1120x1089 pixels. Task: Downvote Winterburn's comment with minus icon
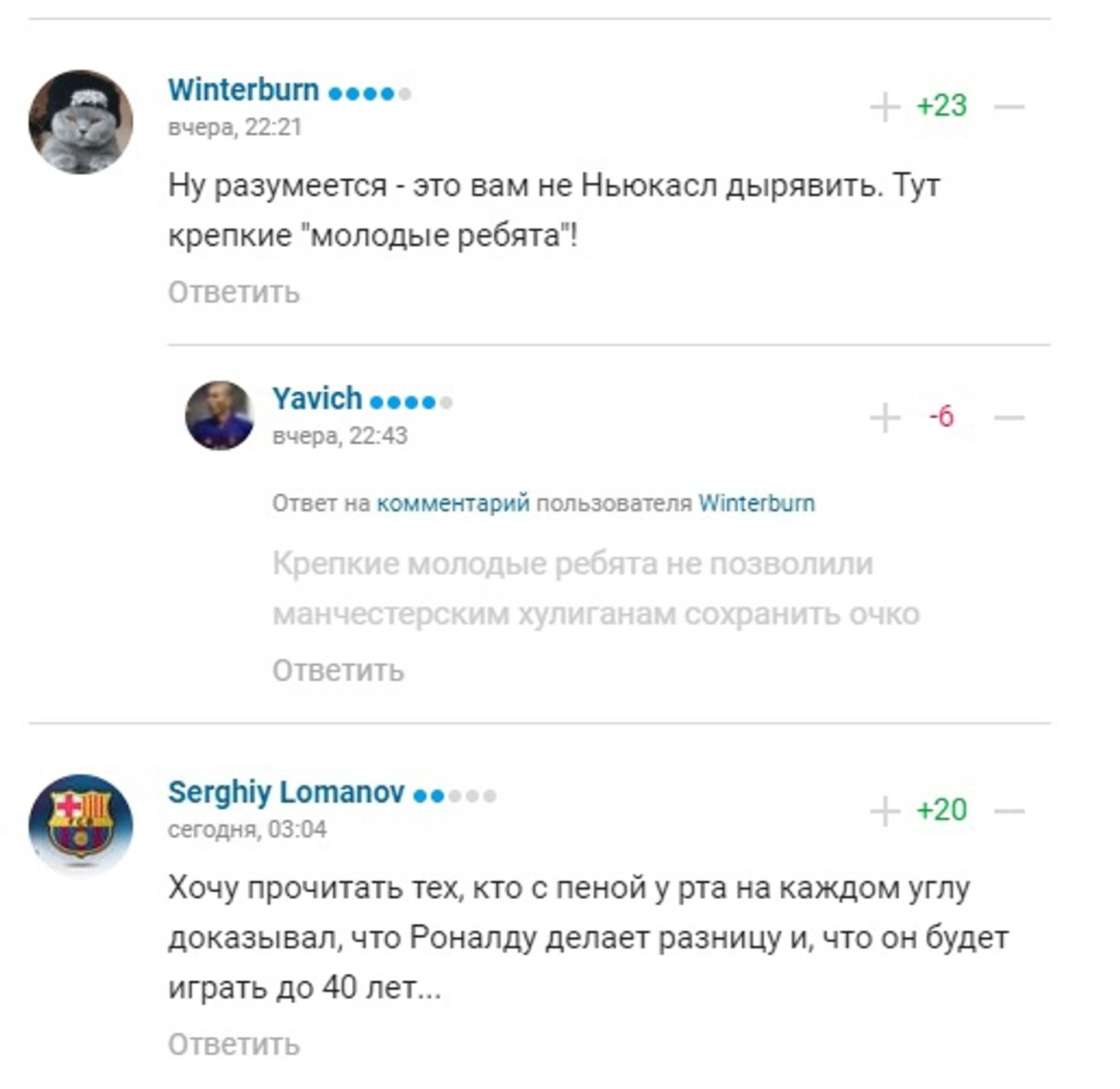tap(1009, 107)
